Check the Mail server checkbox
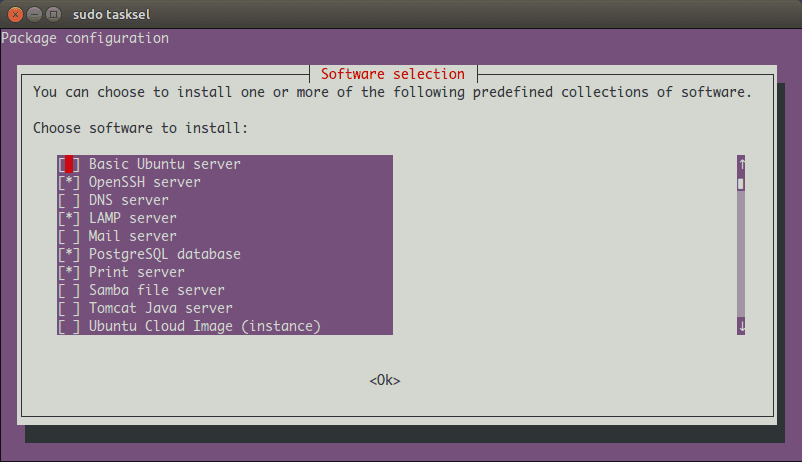802x462 pixels. (x=69, y=236)
